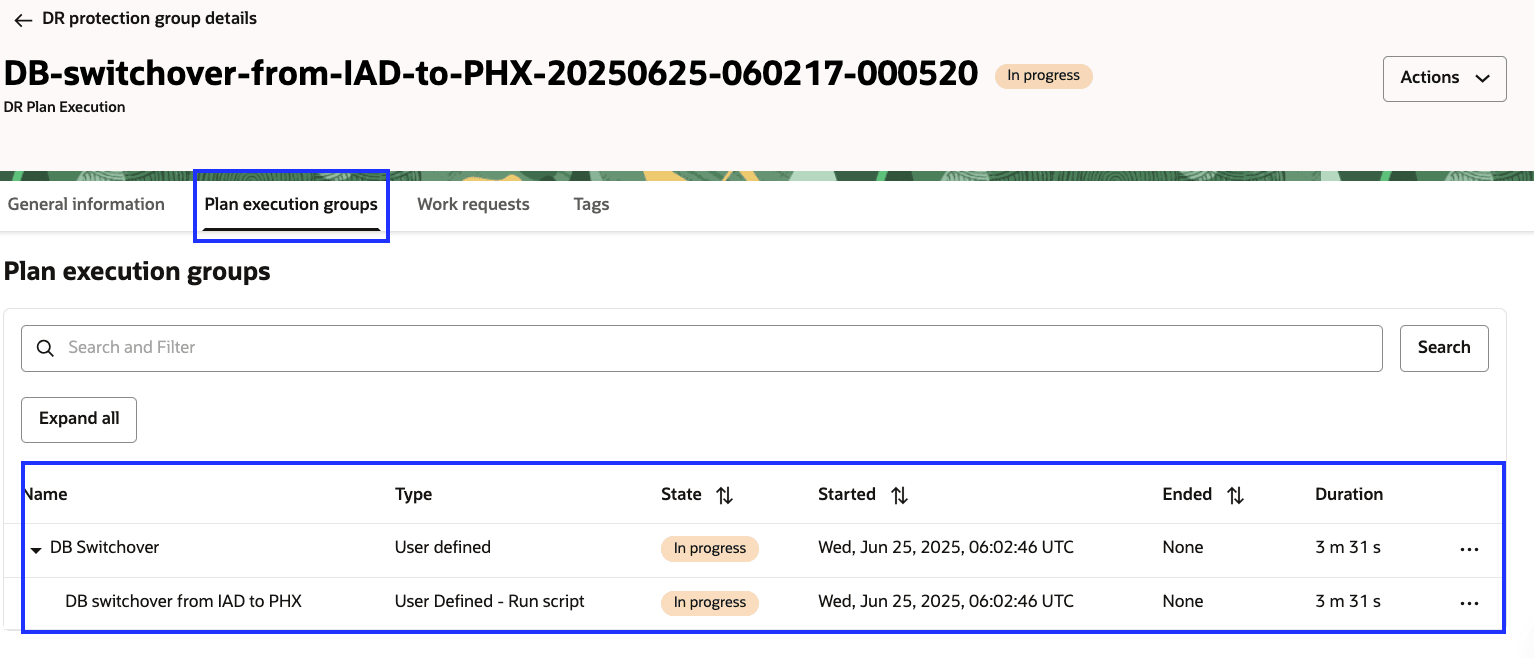Screen dimensions: 1534x658
Task: Collapse the DB Switchover group using its chevron
Action: (x=36, y=549)
